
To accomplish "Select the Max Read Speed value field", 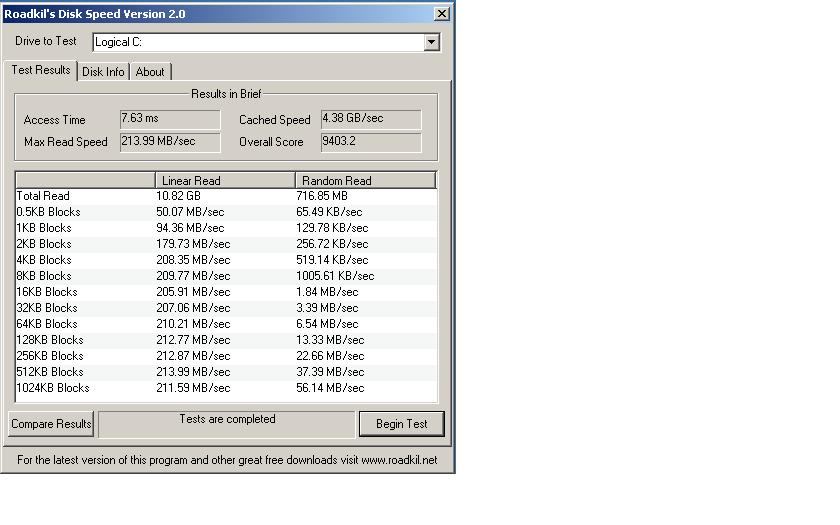I will coord(170,142).
